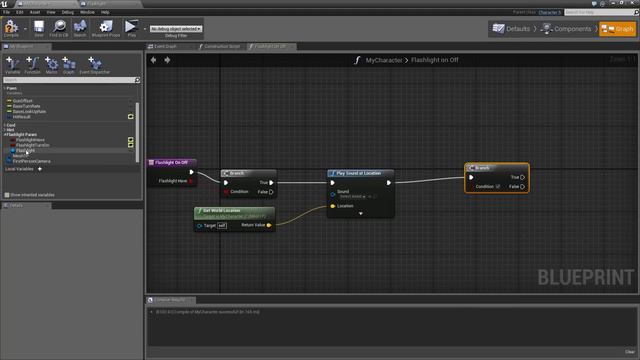This screenshot has width=640, height=360.
Task: Add a new Function
Action: point(32,65)
